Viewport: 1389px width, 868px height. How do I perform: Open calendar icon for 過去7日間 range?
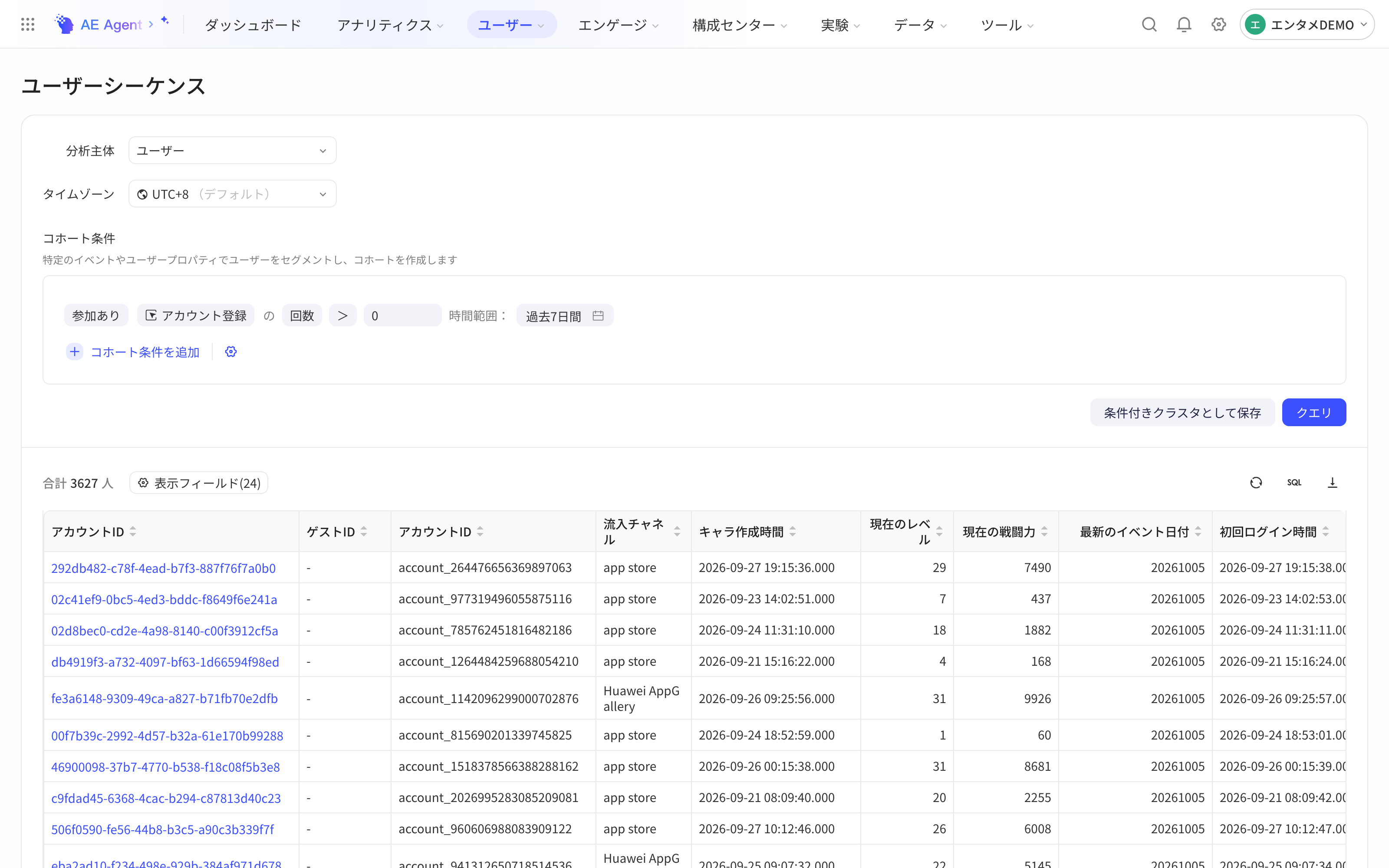(598, 315)
